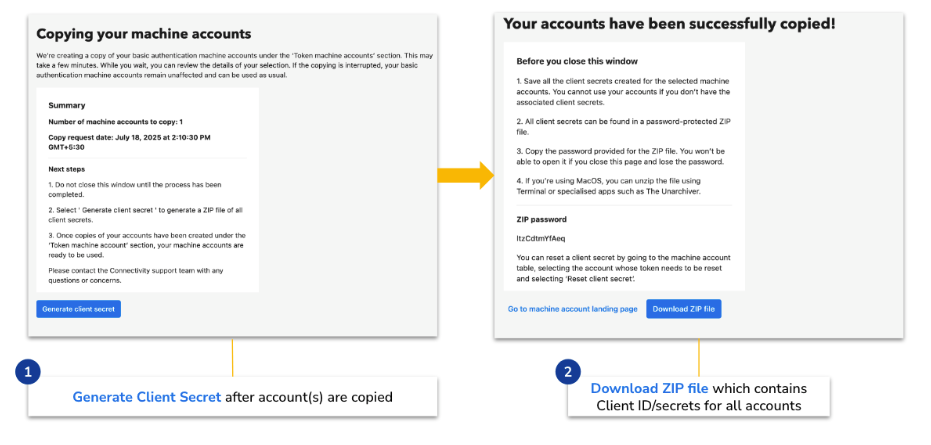
Task: Click the step 1 circle badge
Action: pos(28,372)
